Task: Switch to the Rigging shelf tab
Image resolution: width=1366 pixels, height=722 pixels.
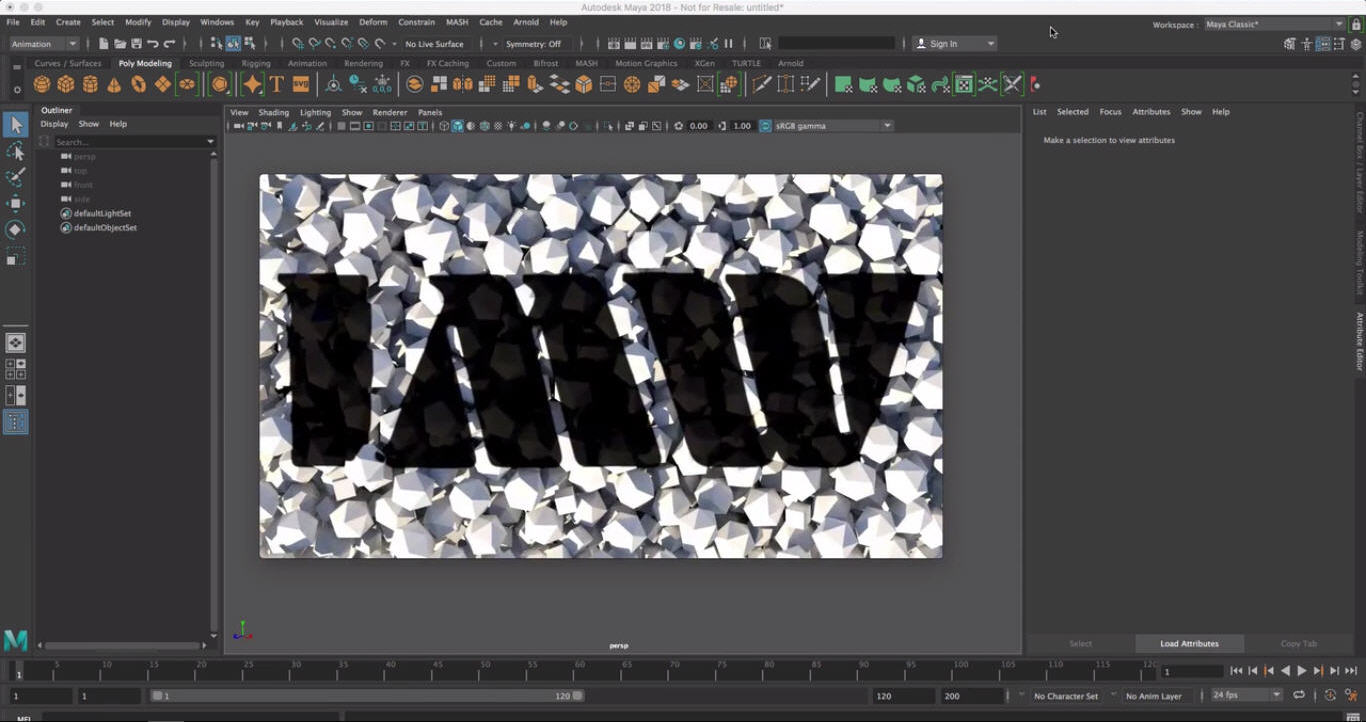Action: pyautogui.click(x=256, y=63)
